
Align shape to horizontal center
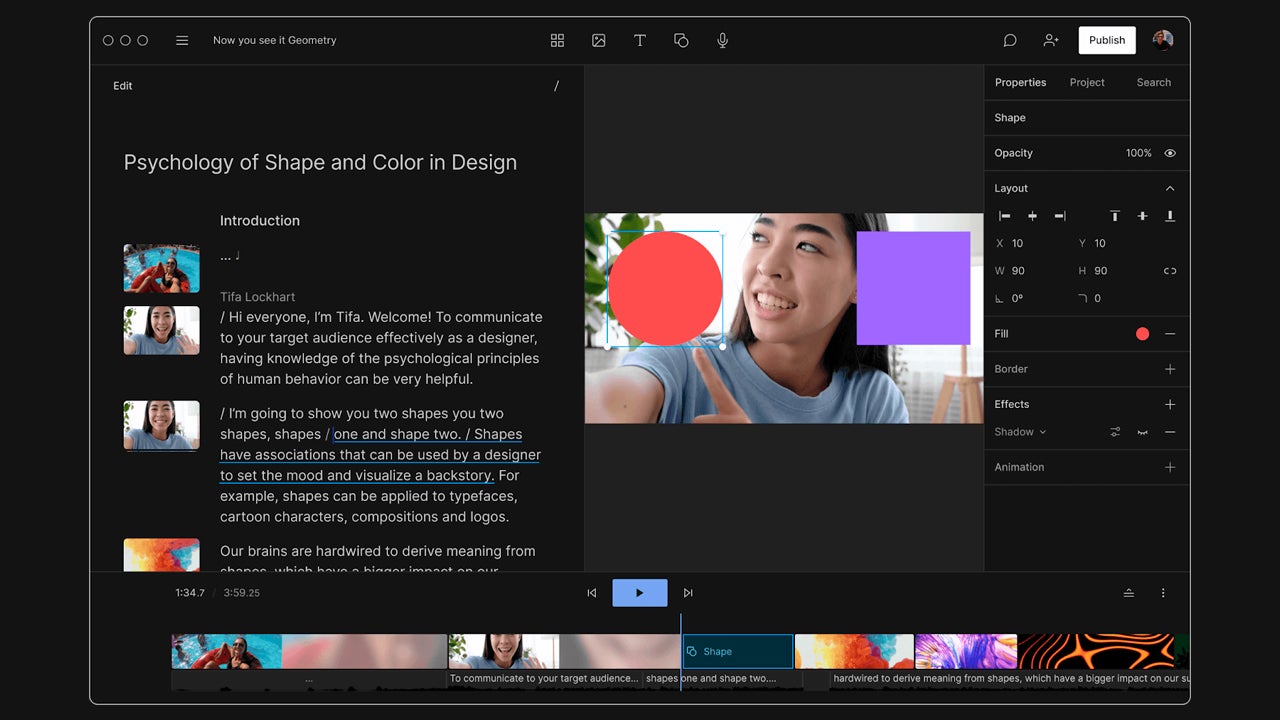tap(1032, 216)
